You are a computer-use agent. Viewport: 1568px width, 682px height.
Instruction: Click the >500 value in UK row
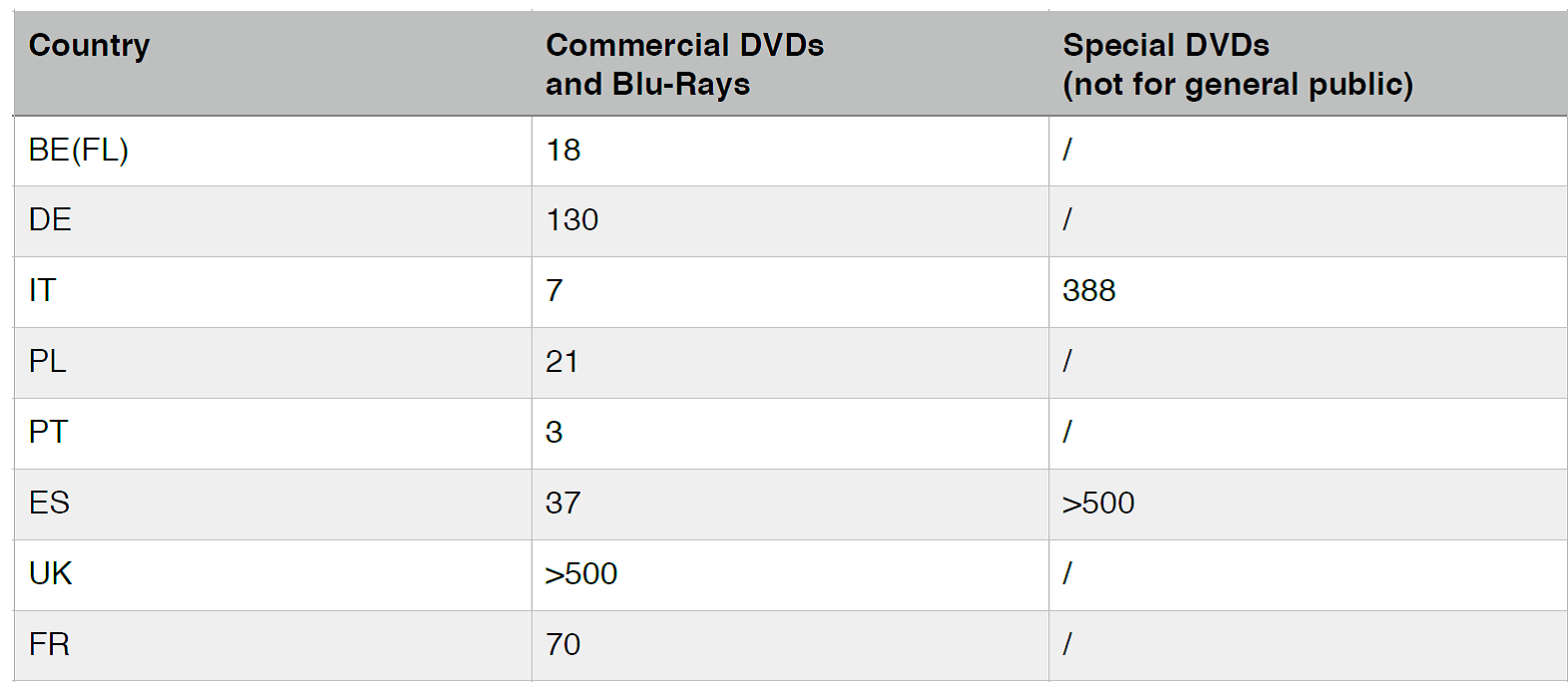pos(582,574)
